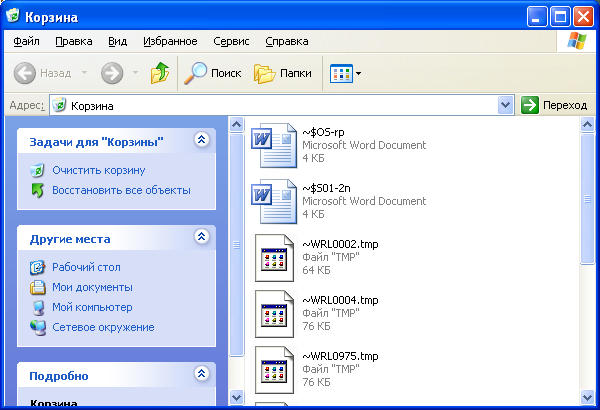Viewport: 600px width, 410px height.
Task: Click Восстановить все объекты link
Action: (x=121, y=190)
